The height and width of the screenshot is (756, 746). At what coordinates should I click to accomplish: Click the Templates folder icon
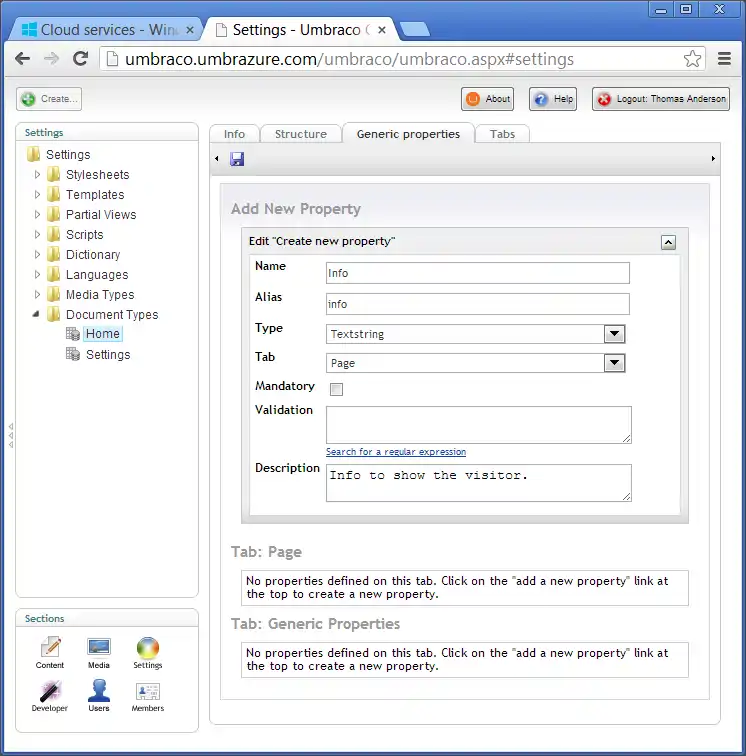(54, 194)
